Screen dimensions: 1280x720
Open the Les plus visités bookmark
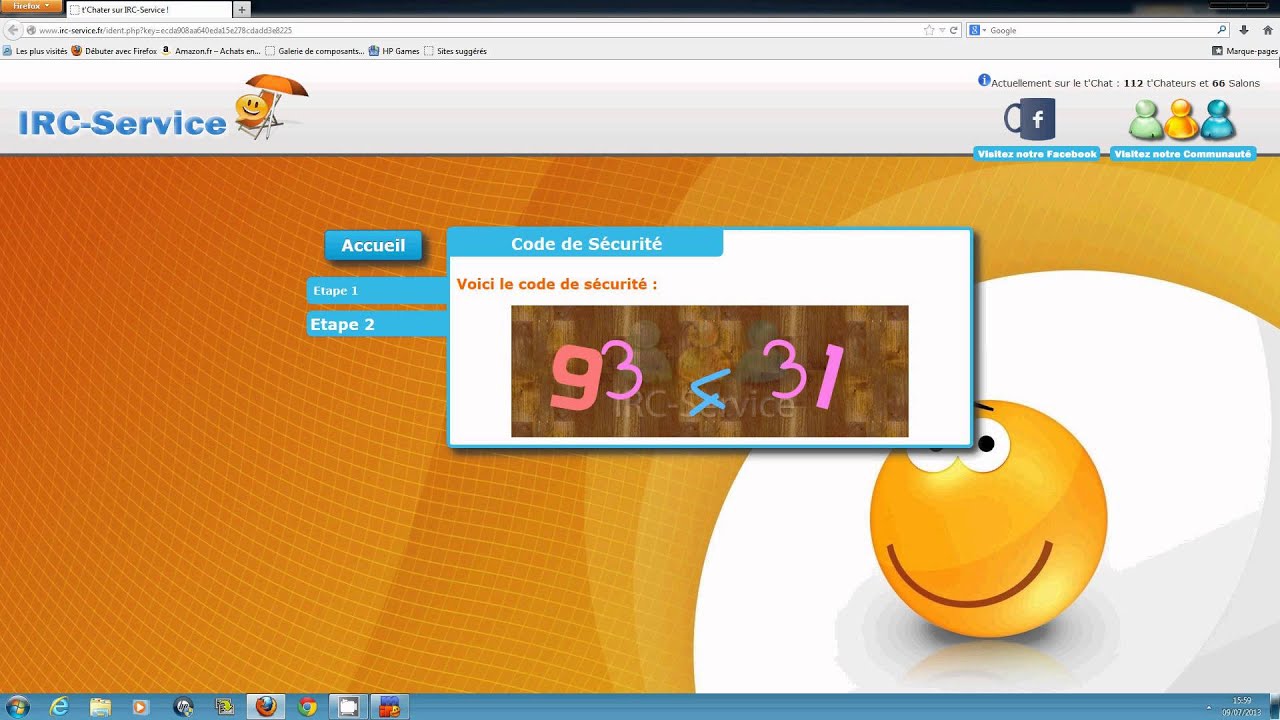(35, 51)
